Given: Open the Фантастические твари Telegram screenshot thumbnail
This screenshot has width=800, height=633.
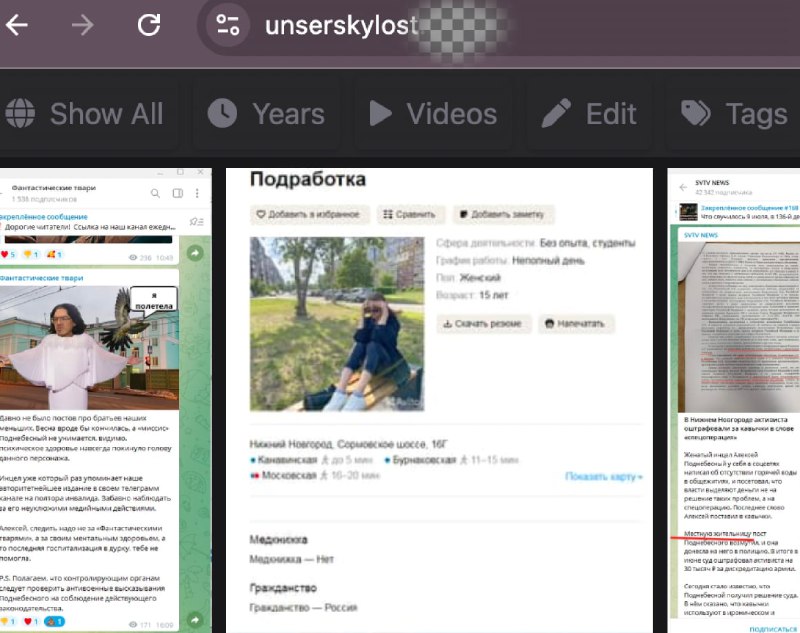Looking at the screenshot, I should pyautogui.click(x=106, y=400).
